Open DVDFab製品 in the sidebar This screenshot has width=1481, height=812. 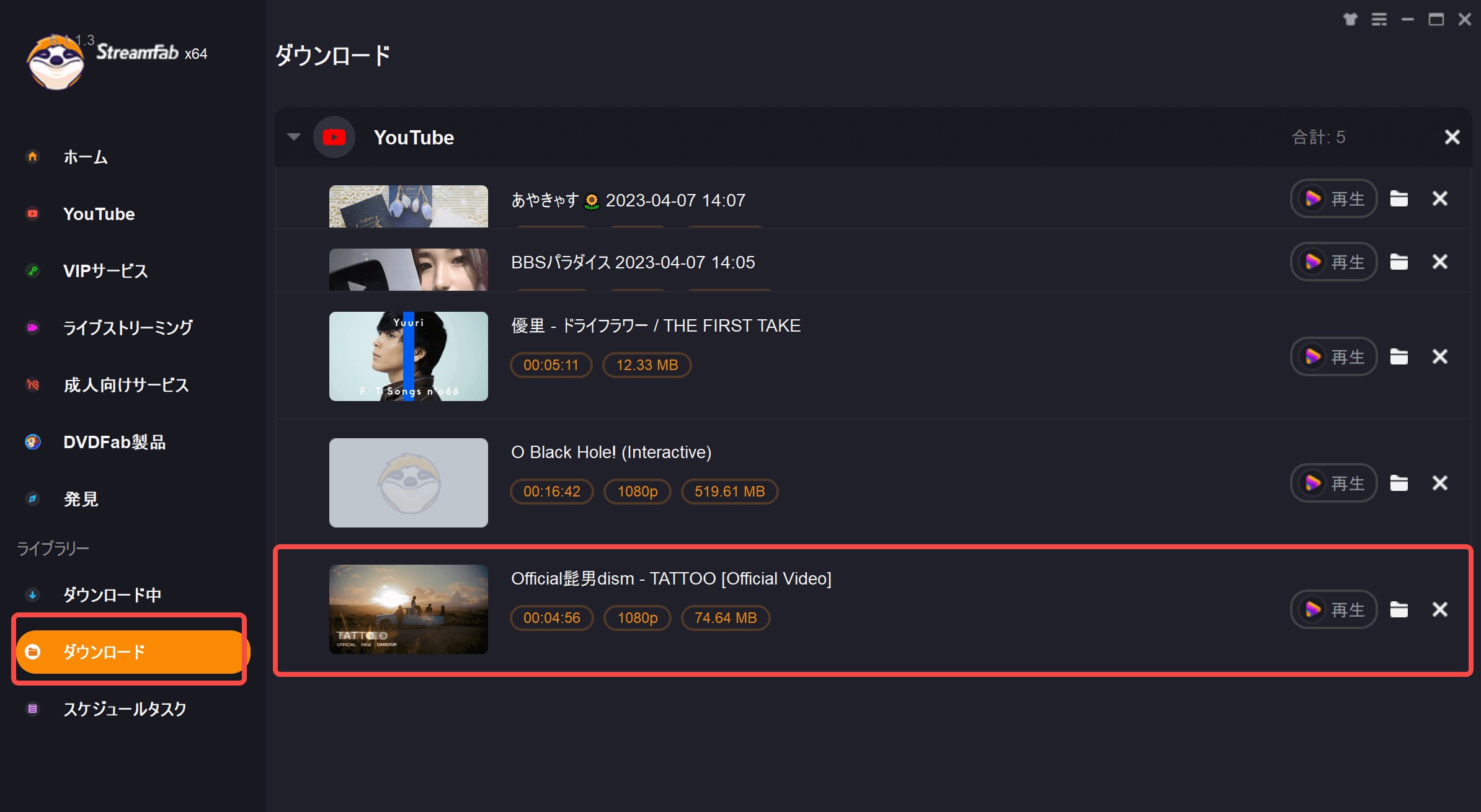[x=115, y=442]
